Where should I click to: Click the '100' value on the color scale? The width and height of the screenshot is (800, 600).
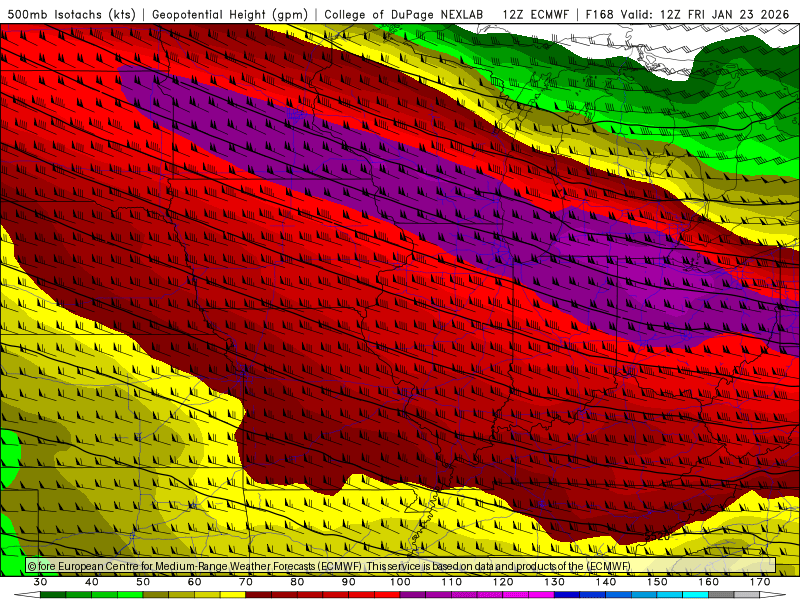(x=400, y=582)
